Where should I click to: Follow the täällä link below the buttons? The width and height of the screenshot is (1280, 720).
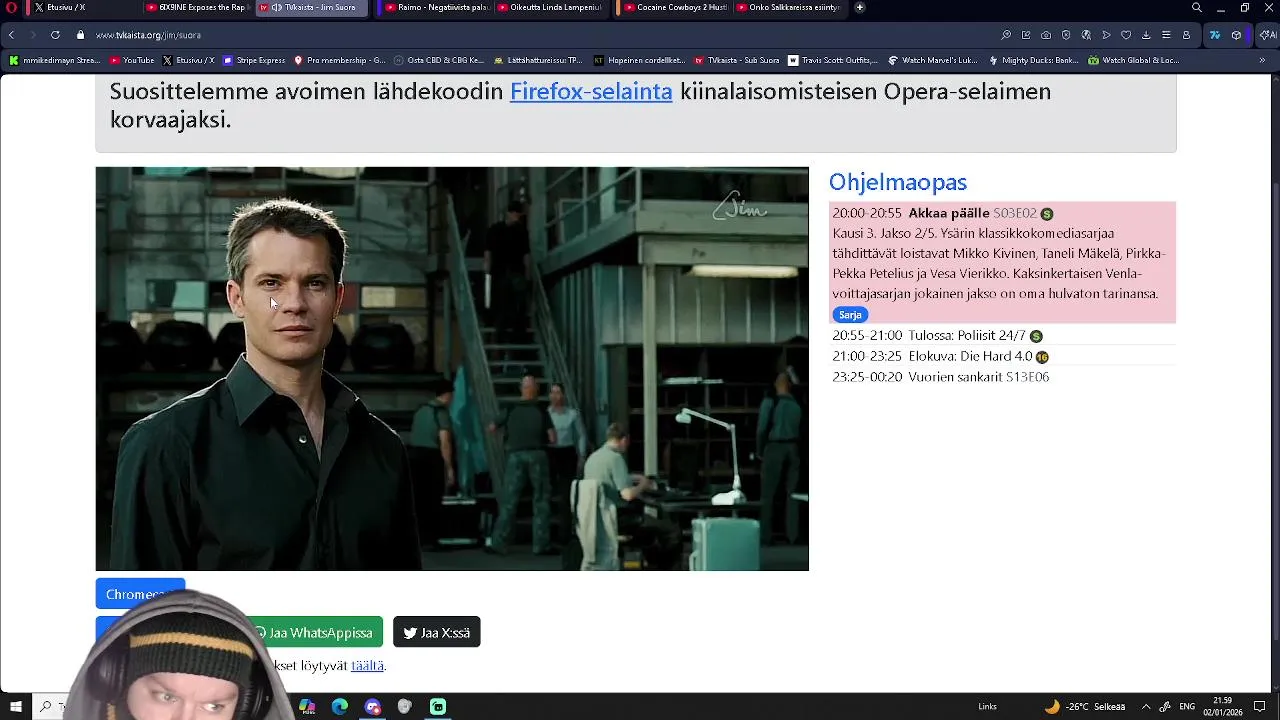367,665
